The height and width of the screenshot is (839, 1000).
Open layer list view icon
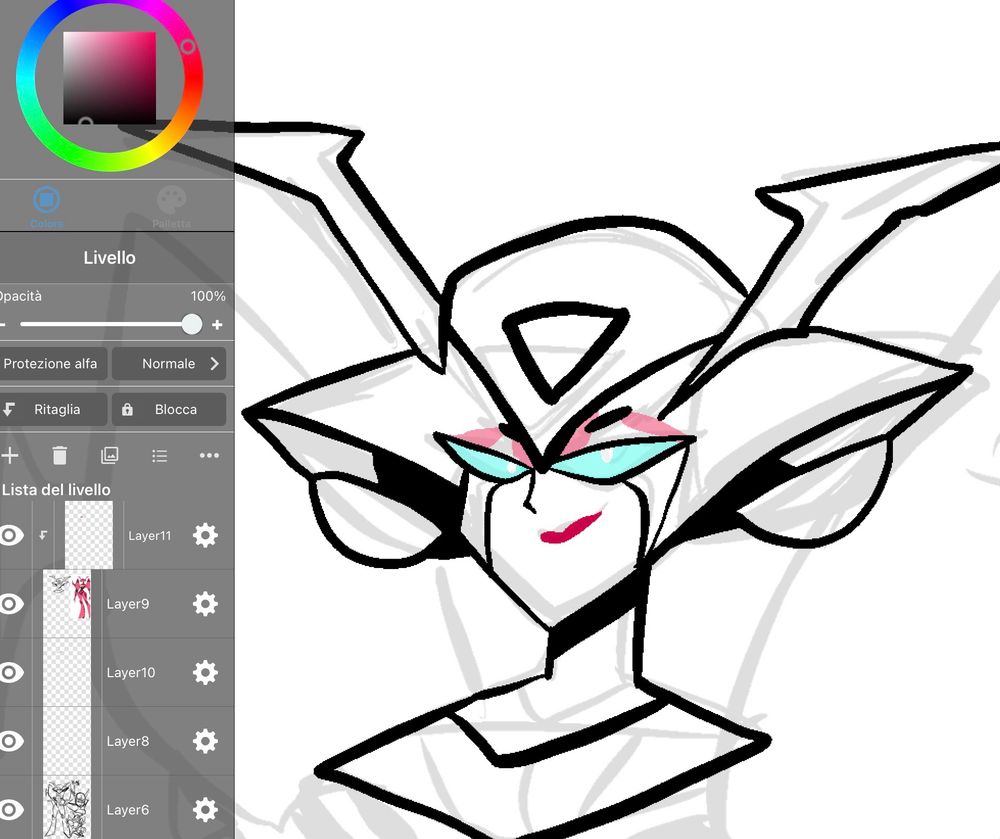(x=159, y=455)
